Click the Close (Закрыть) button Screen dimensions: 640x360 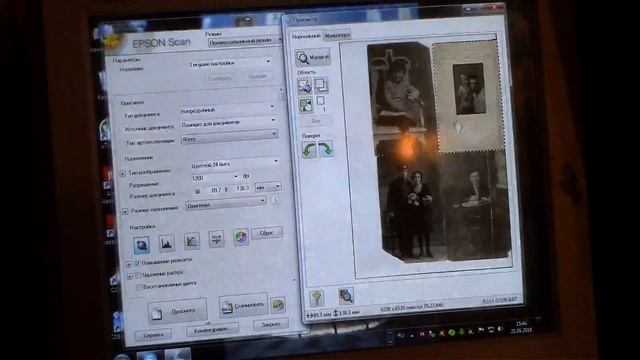271,324
